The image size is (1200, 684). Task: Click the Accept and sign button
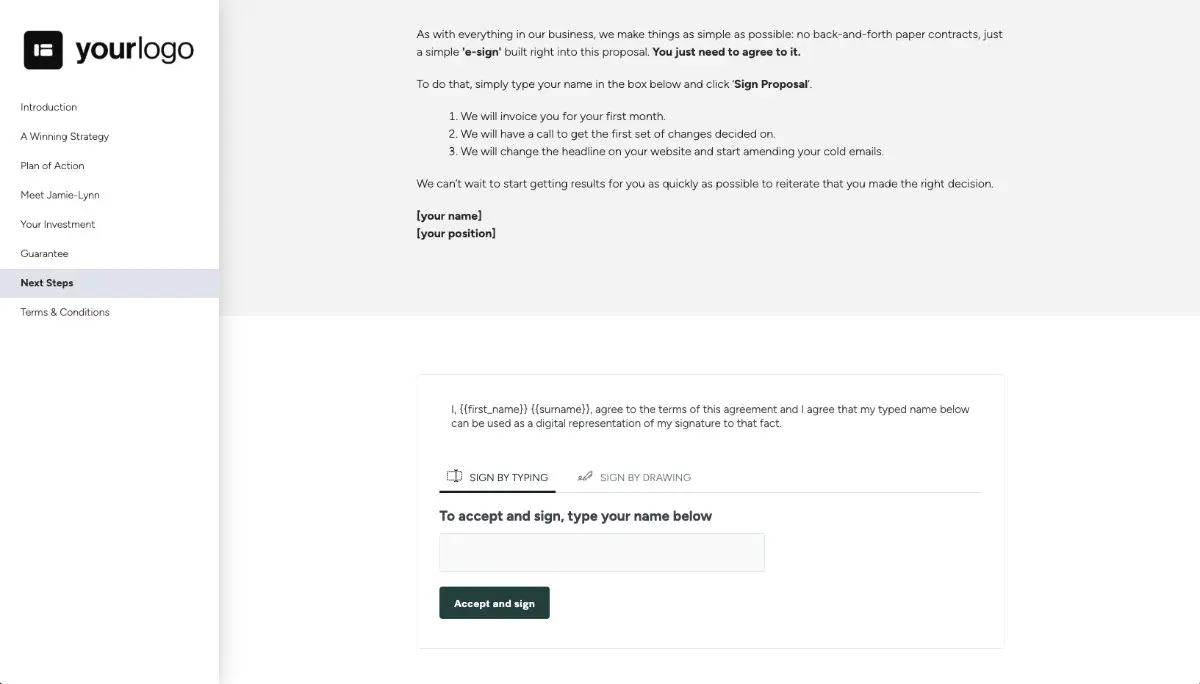click(494, 602)
